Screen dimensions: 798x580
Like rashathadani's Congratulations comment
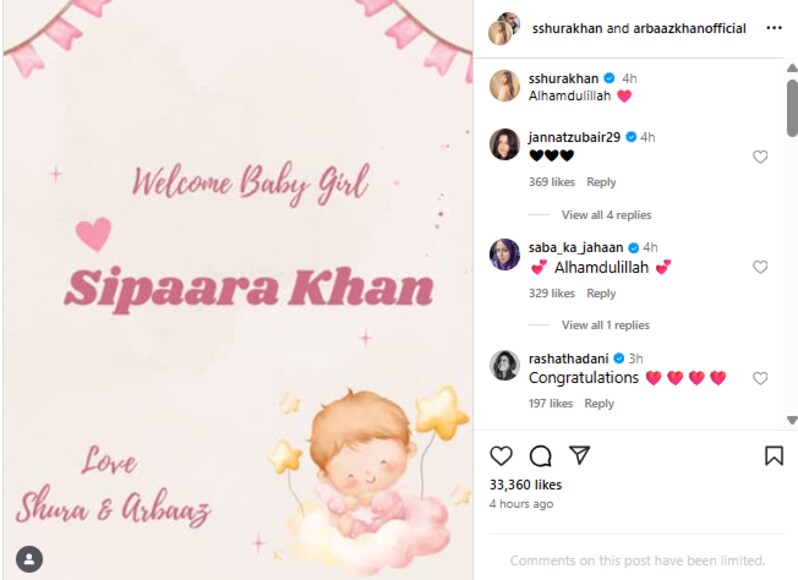coord(760,378)
